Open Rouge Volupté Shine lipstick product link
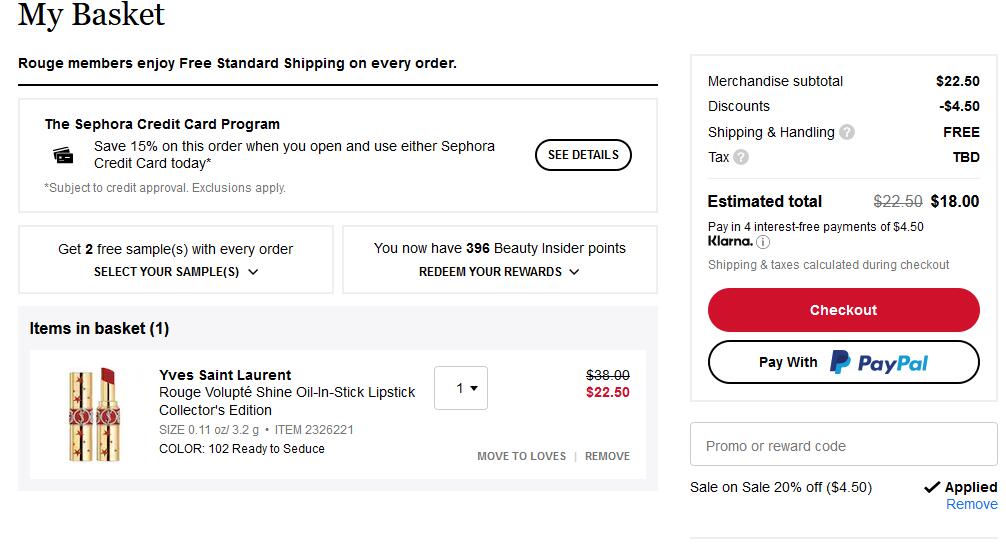Viewport: 1006px width, 545px height. coord(287,401)
